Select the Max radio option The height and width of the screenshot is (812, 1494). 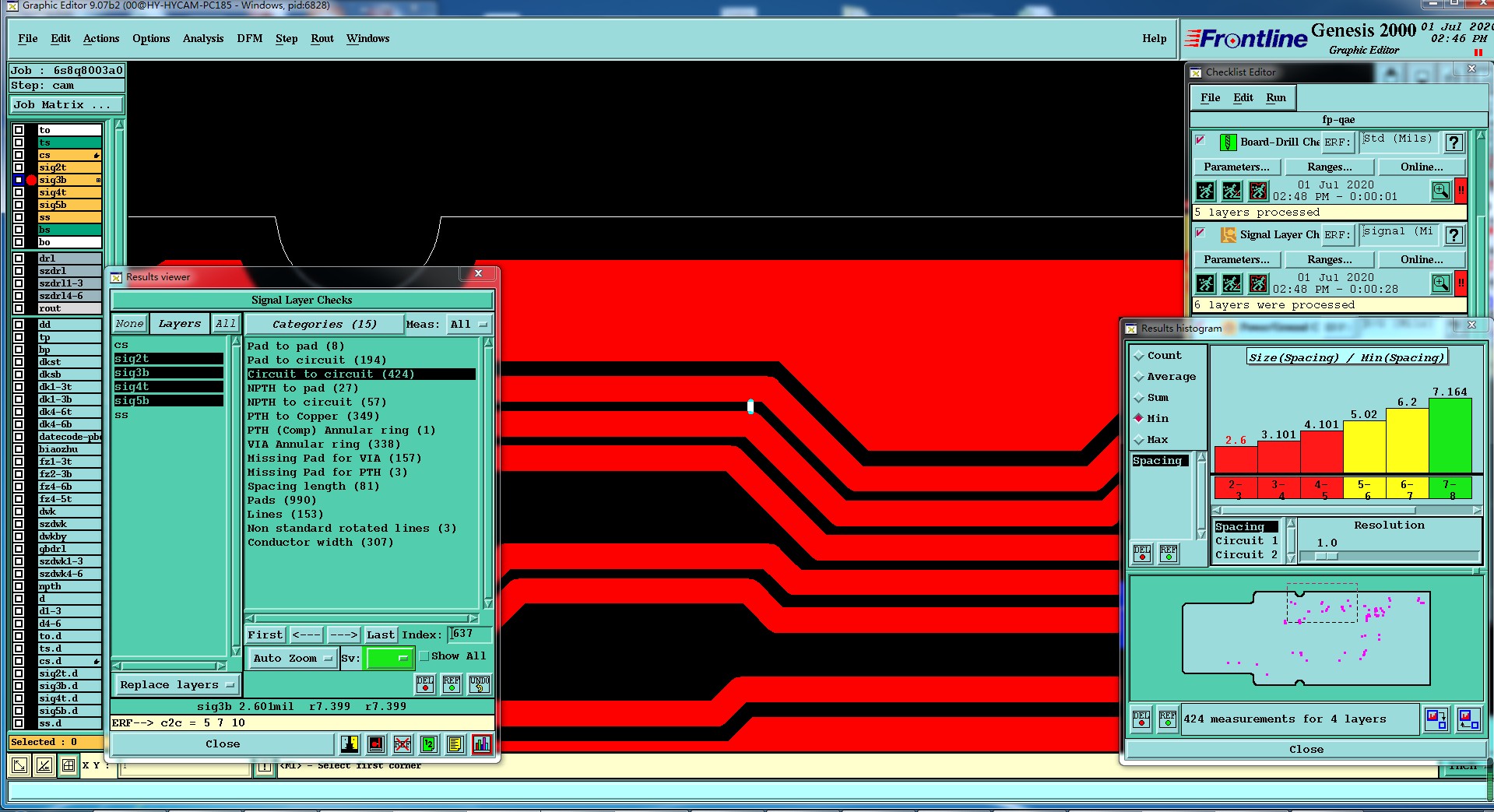click(x=1140, y=440)
